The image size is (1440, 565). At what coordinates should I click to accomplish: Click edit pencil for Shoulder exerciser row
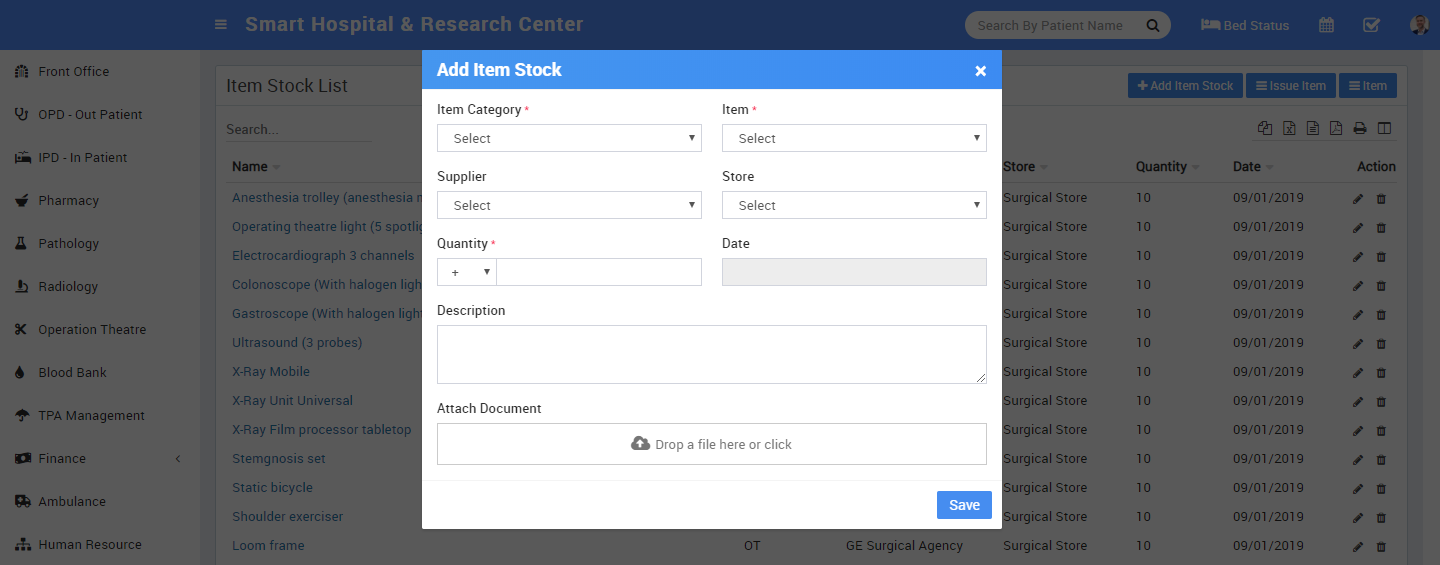[x=1357, y=517]
